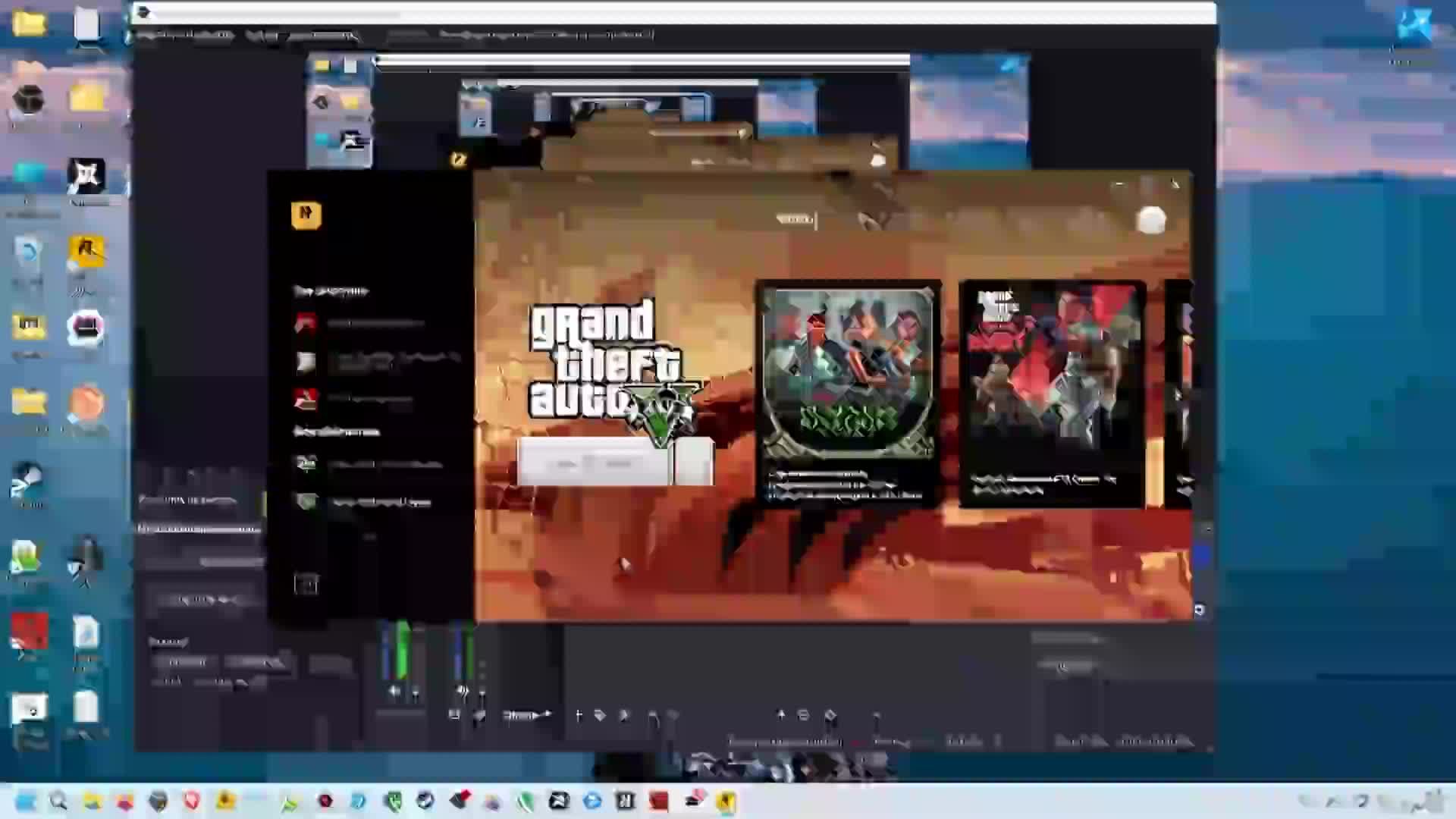Click the green audio level meter in the mixer
This screenshot has height=819, width=1456.
coord(403,650)
